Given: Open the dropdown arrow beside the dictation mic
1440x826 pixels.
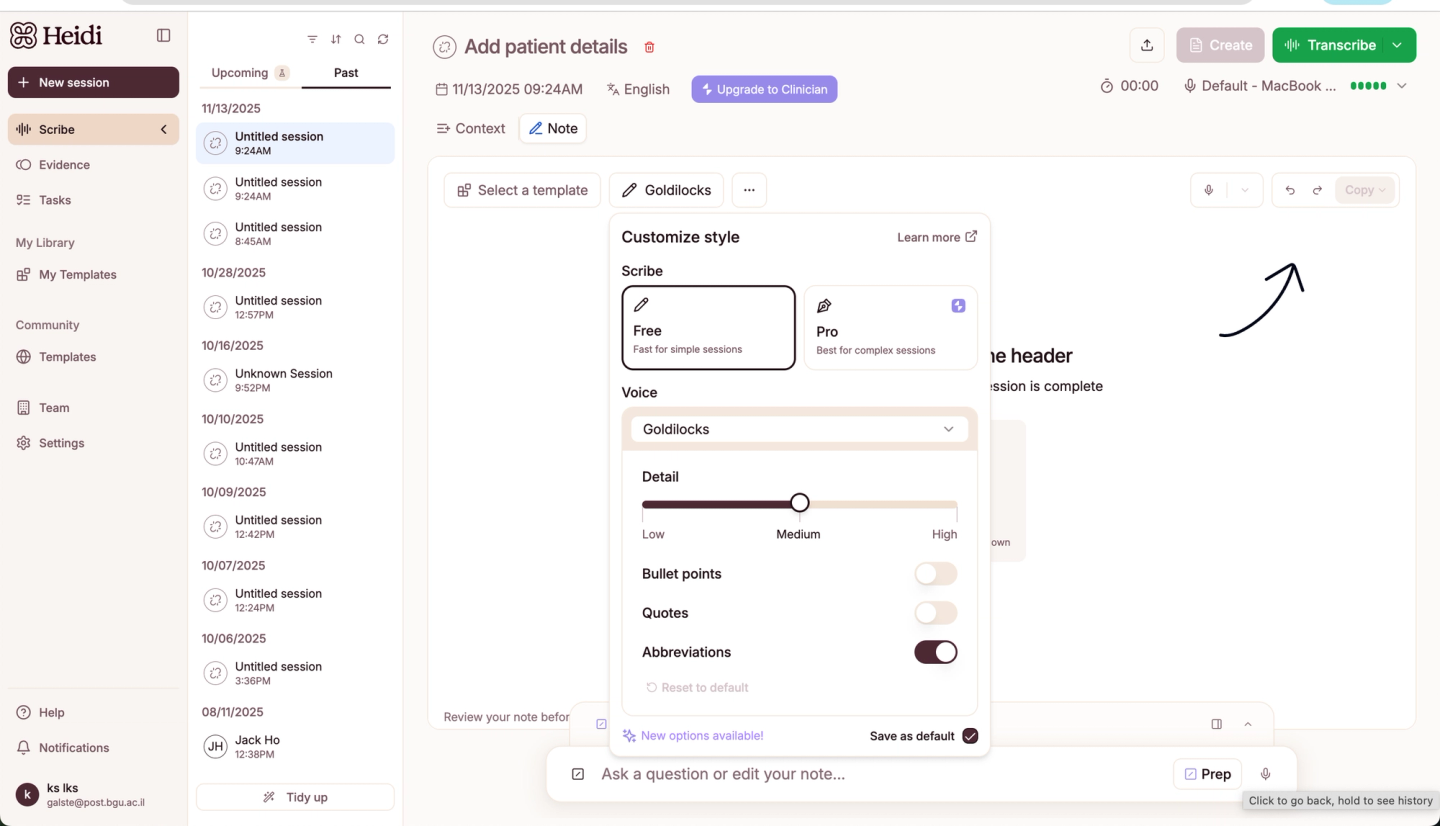Looking at the screenshot, I should coord(1245,190).
